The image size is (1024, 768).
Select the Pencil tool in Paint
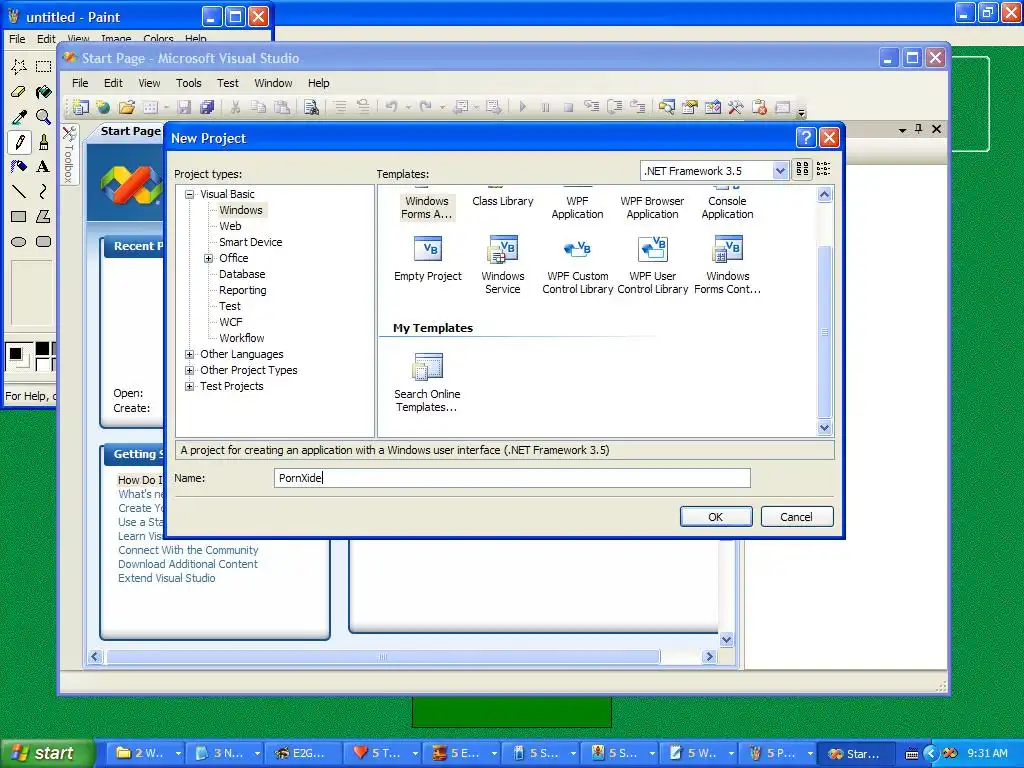[19, 141]
